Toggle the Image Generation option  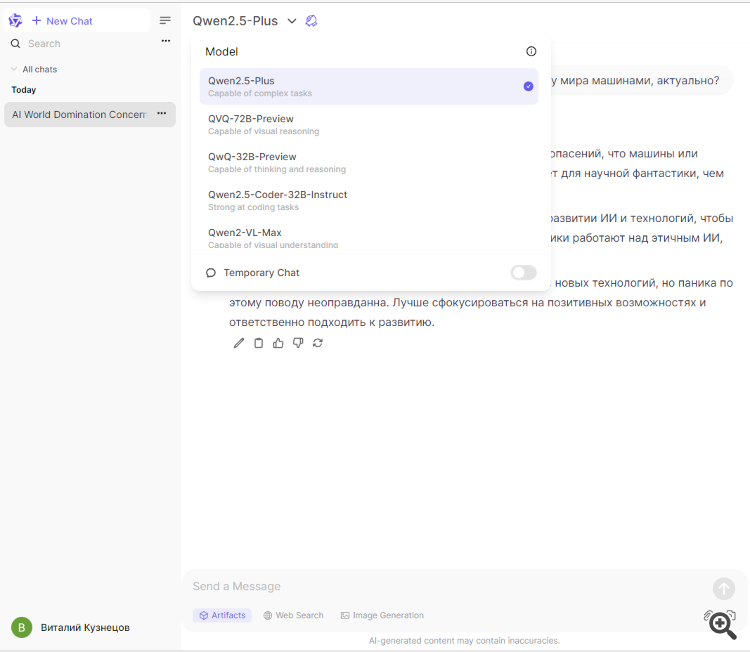point(382,615)
